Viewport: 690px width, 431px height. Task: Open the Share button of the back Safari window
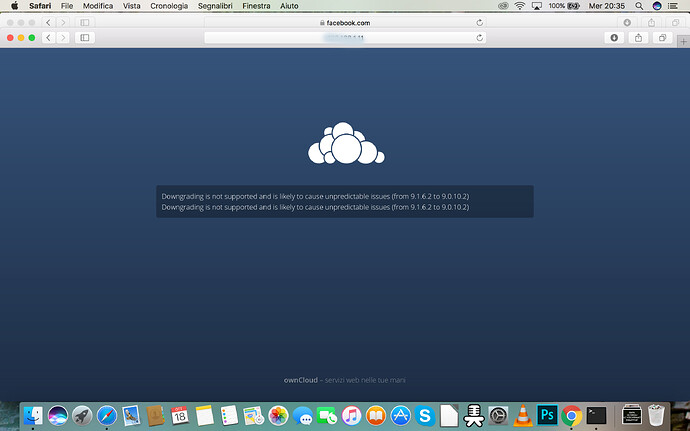point(651,22)
